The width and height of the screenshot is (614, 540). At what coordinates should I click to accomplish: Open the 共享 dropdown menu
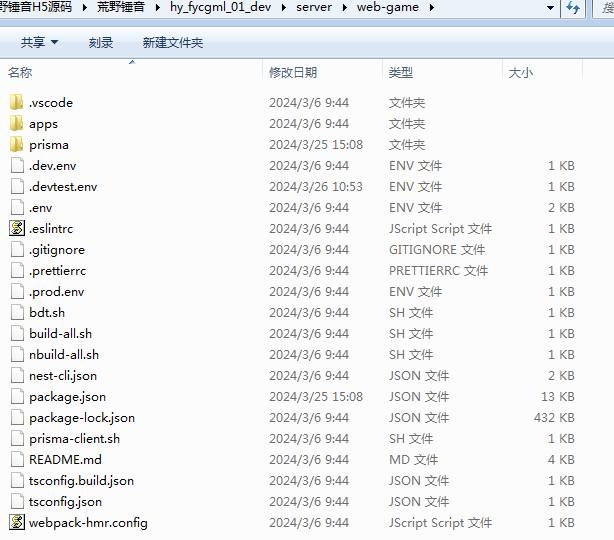[39, 43]
